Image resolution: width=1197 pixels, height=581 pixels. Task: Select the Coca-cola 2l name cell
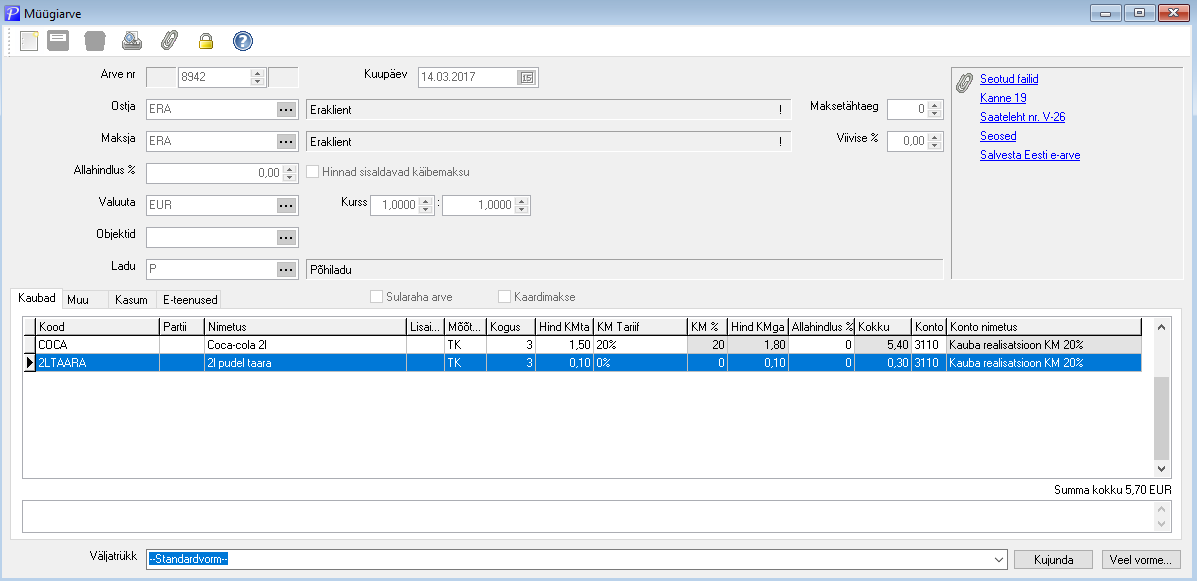305,345
